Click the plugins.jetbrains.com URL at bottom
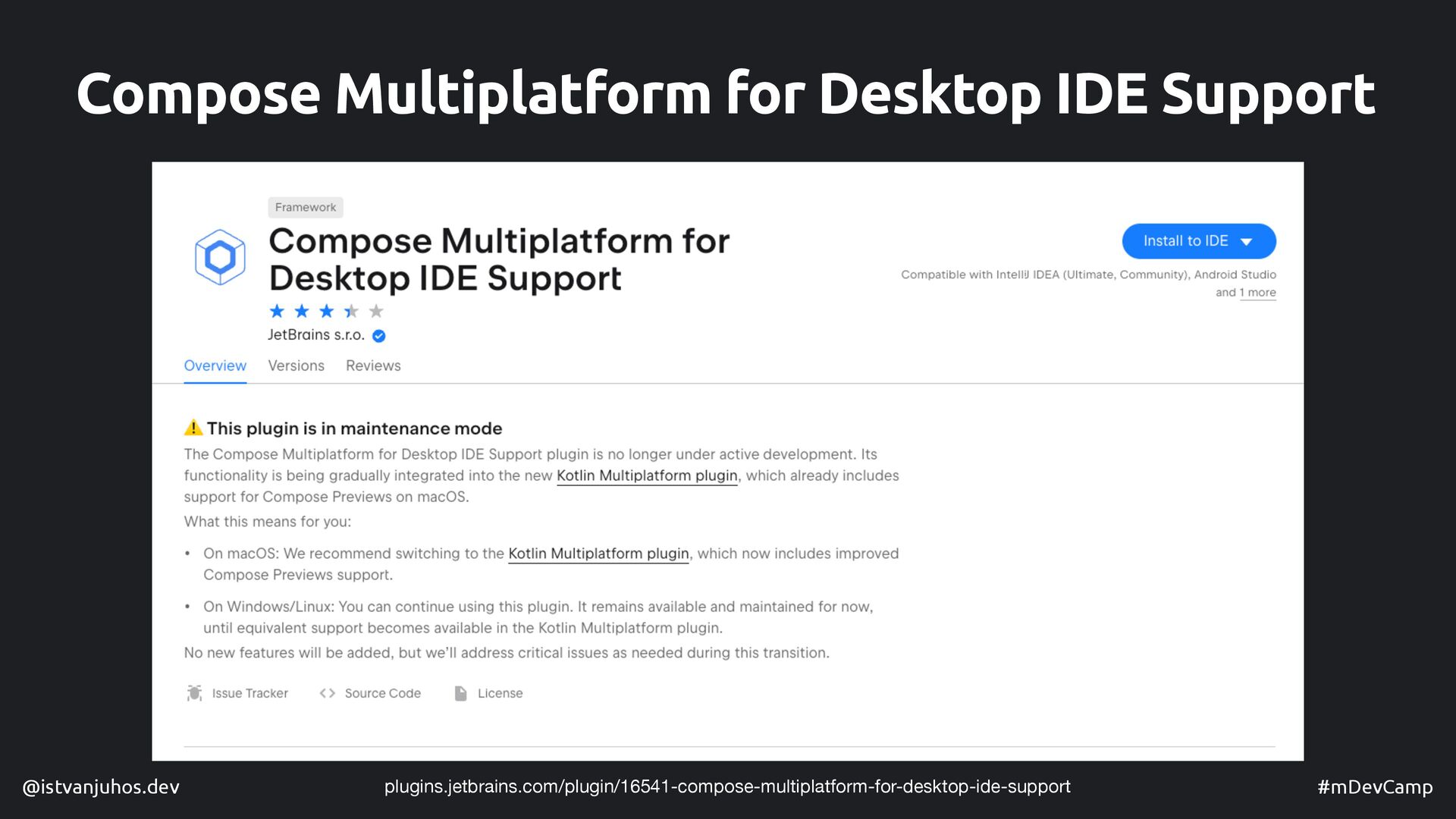This screenshot has height=819, width=1456. (x=726, y=787)
